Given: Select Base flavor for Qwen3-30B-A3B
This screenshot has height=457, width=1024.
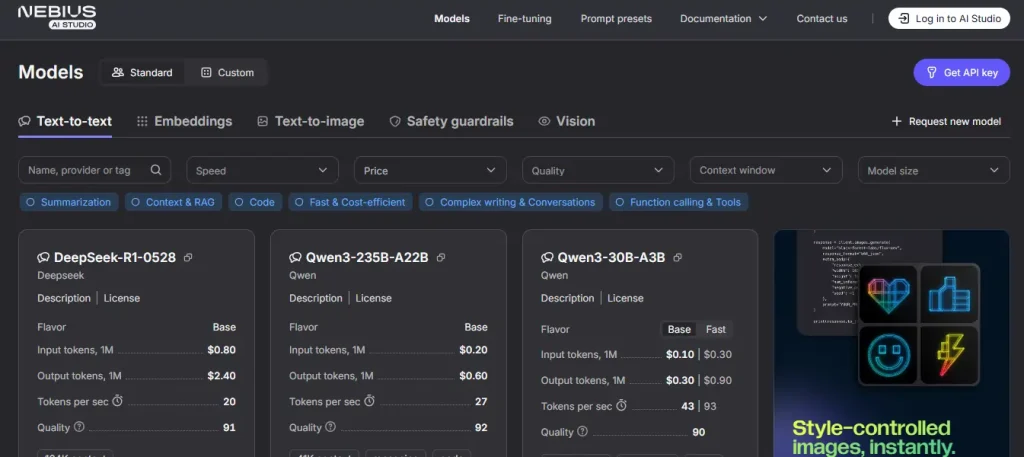Looking at the screenshot, I should click(679, 330).
